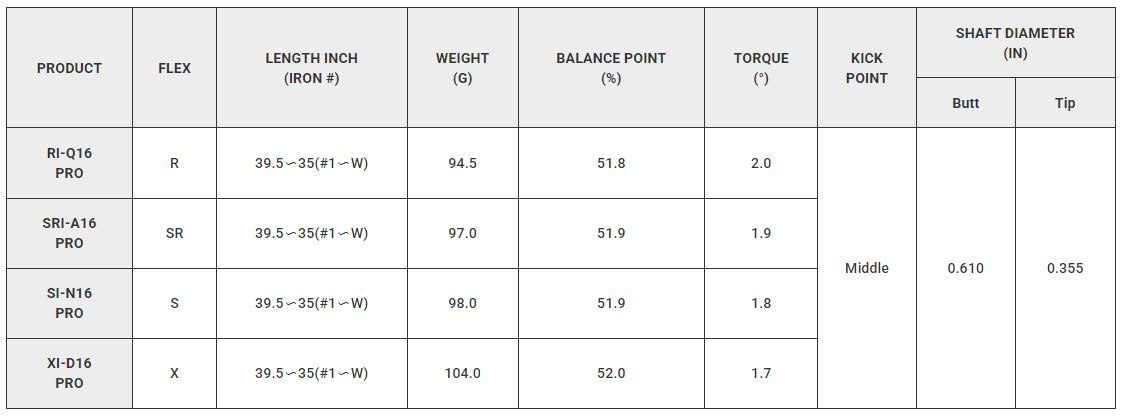Click the Butt sub-header cell
1124x418 pixels.
[965, 103]
